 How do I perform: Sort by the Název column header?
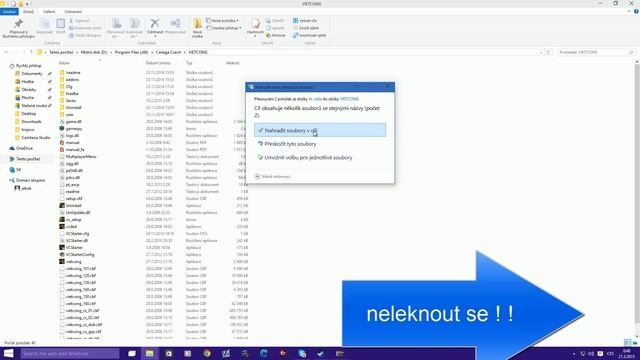point(64,63)
